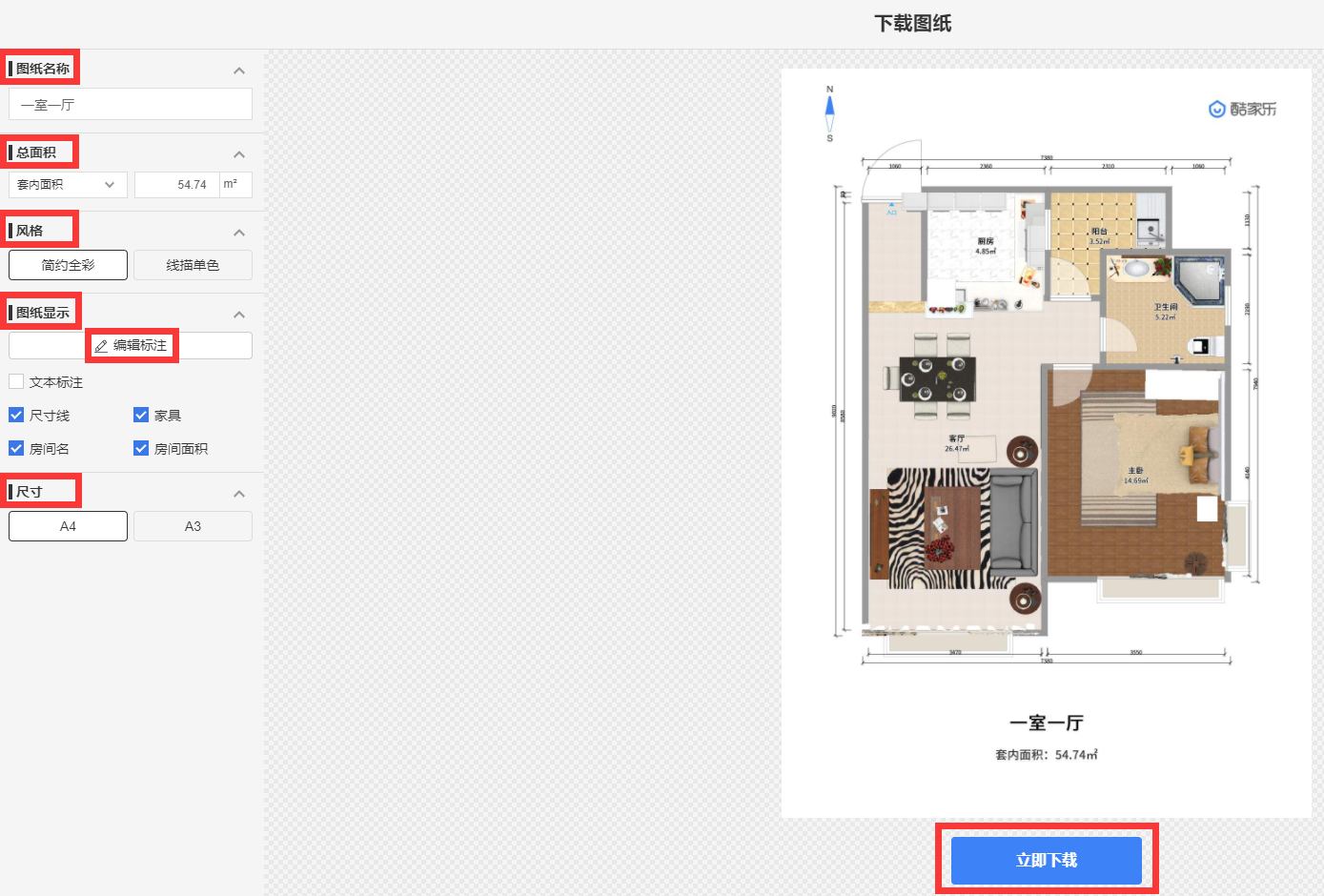
Task: Click the 阳台 room label on the plan
Action: coord(1099,232)
